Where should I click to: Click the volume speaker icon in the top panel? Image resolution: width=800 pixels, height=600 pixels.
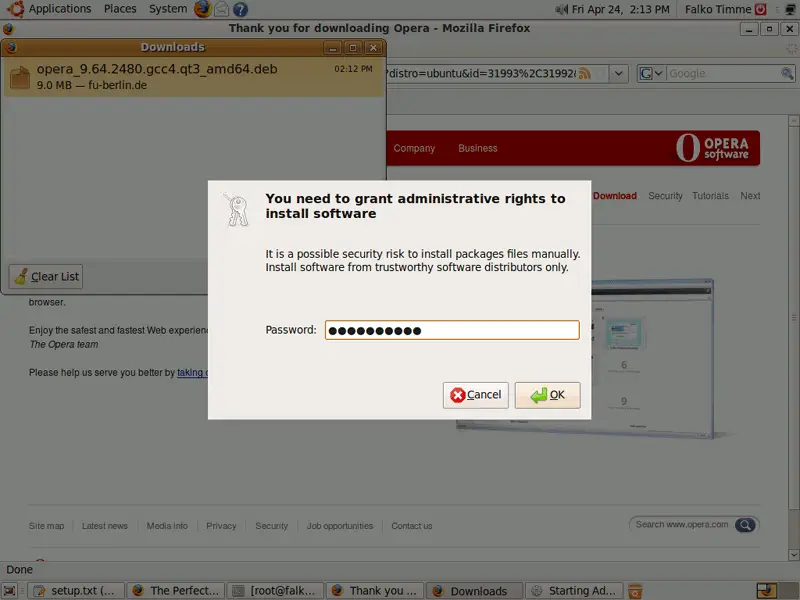click(561, 9)
